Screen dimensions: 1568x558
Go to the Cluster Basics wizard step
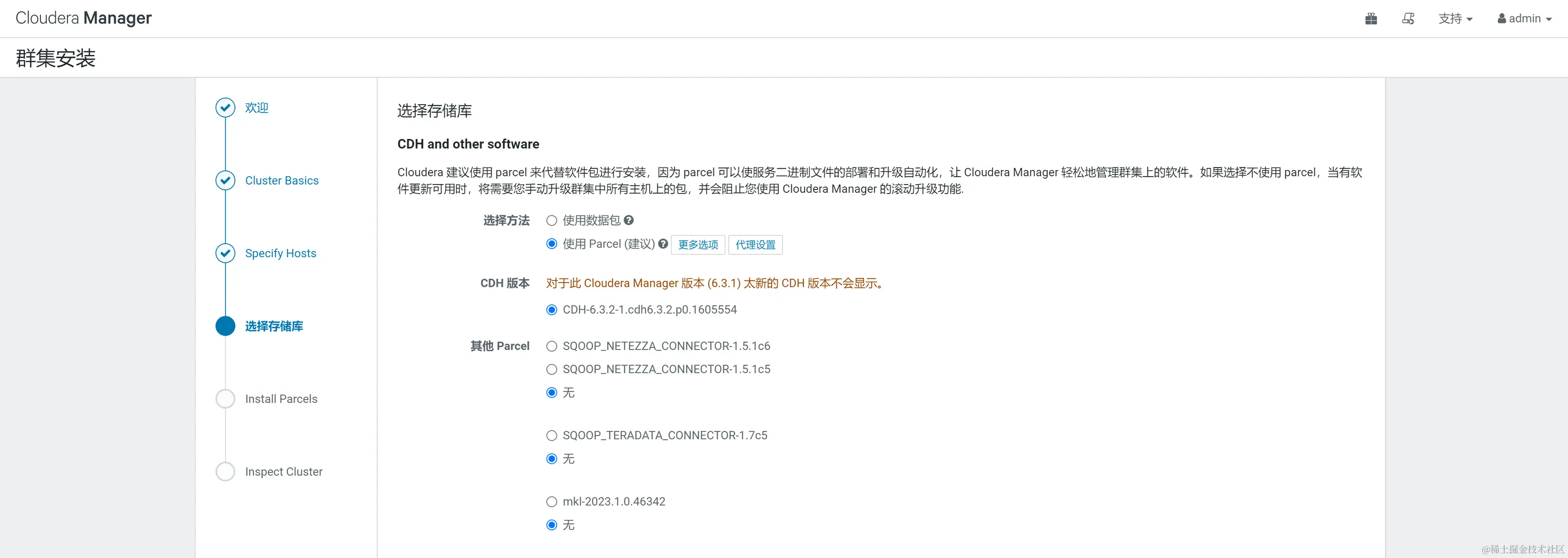point(282,180)
